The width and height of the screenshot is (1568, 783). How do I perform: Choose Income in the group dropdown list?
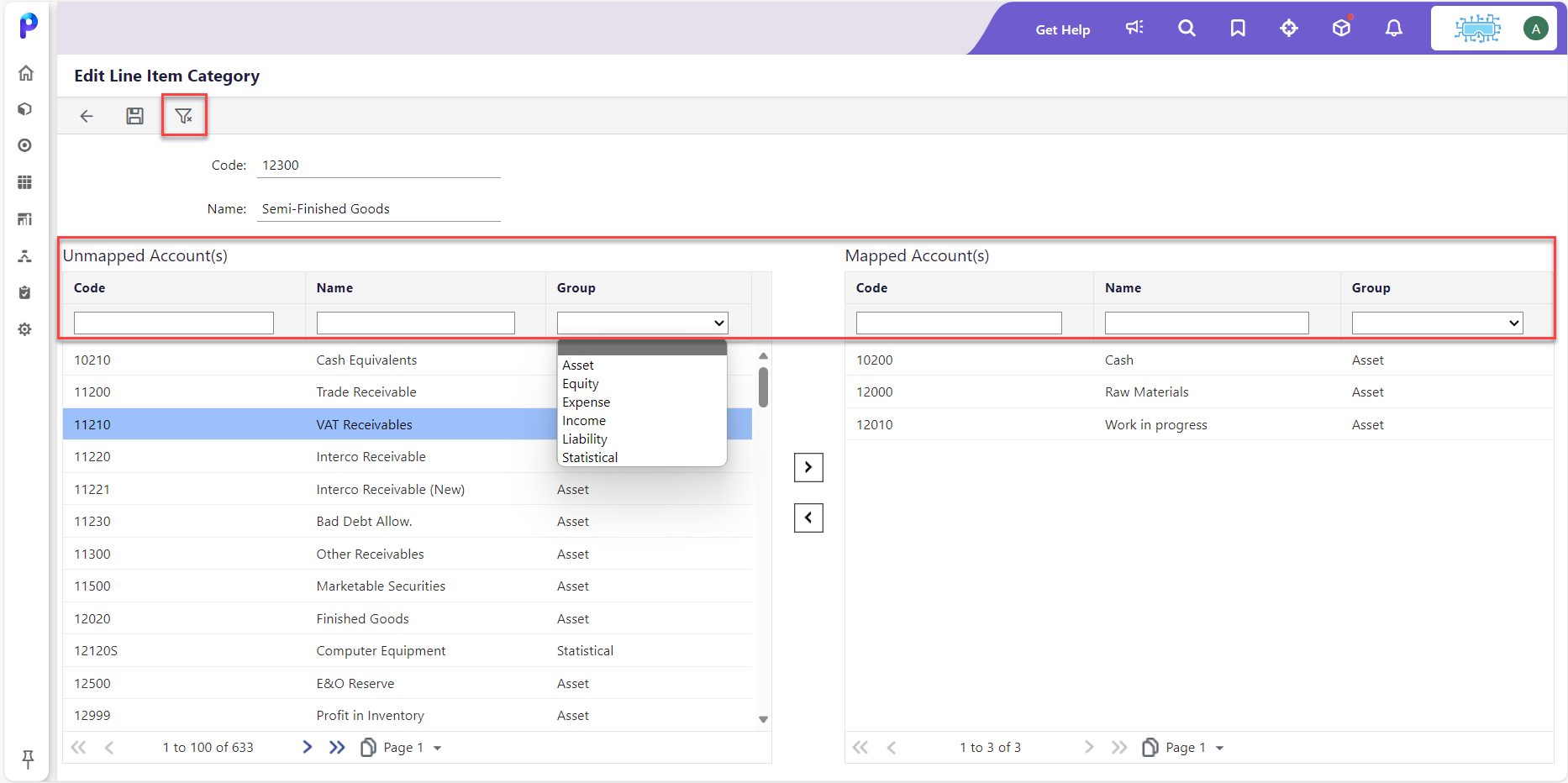click(642, 420)
